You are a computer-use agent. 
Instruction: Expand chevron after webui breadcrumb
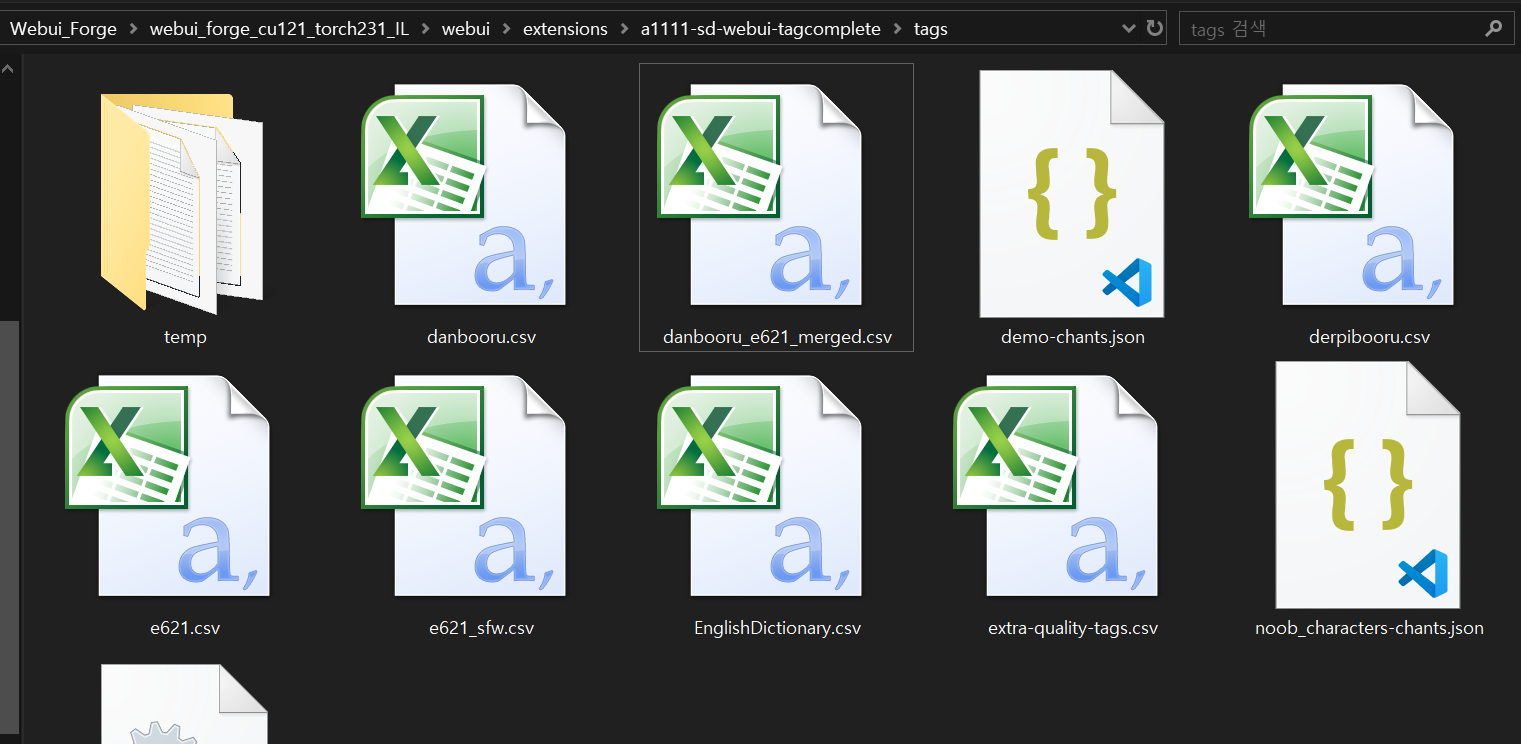click(x=507, y=29)
